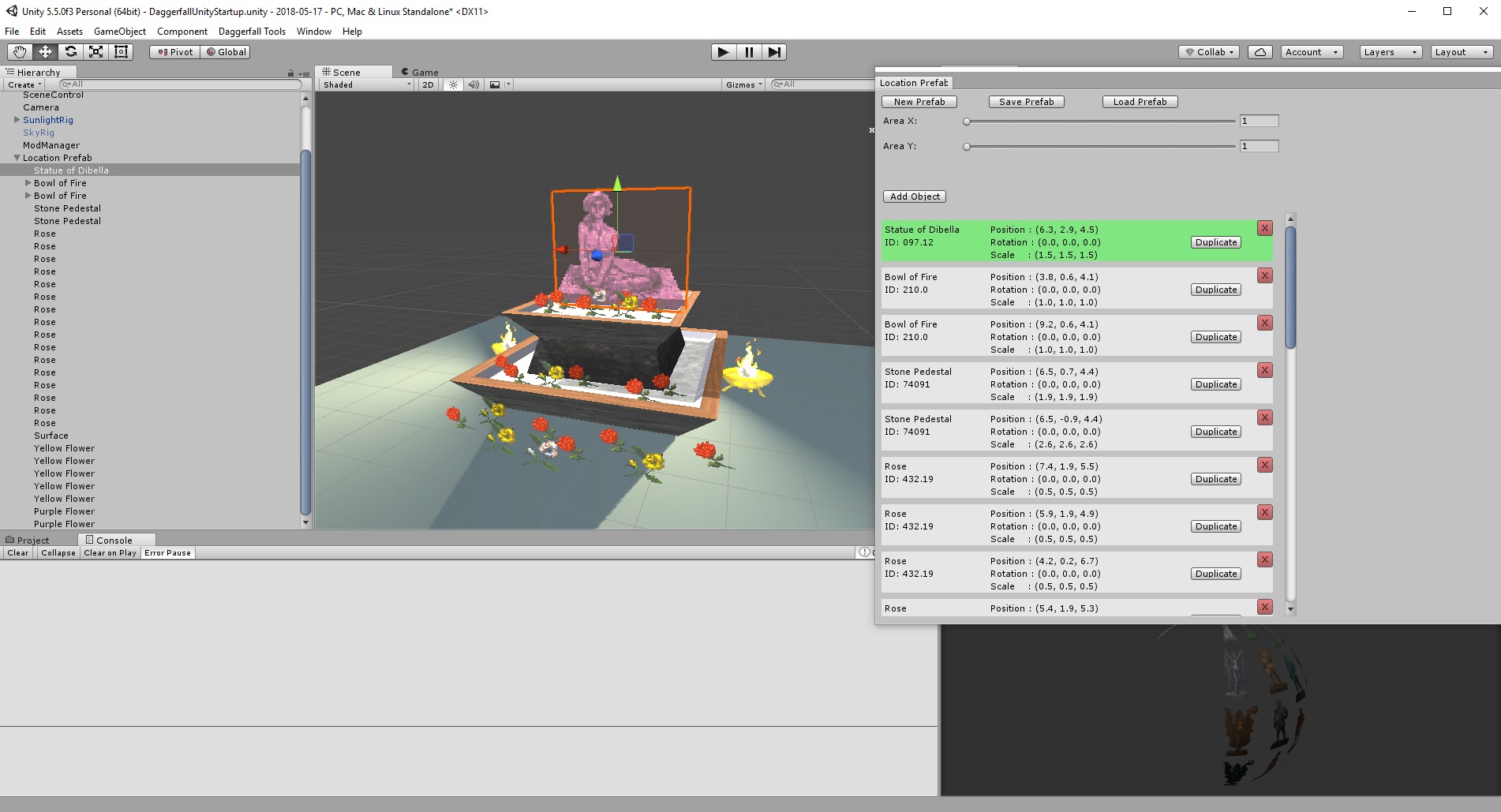This screenshot has width=1501, height=812.
Task: Open the Shaded draw mode dropdown
Action: (x=367, y=84)
